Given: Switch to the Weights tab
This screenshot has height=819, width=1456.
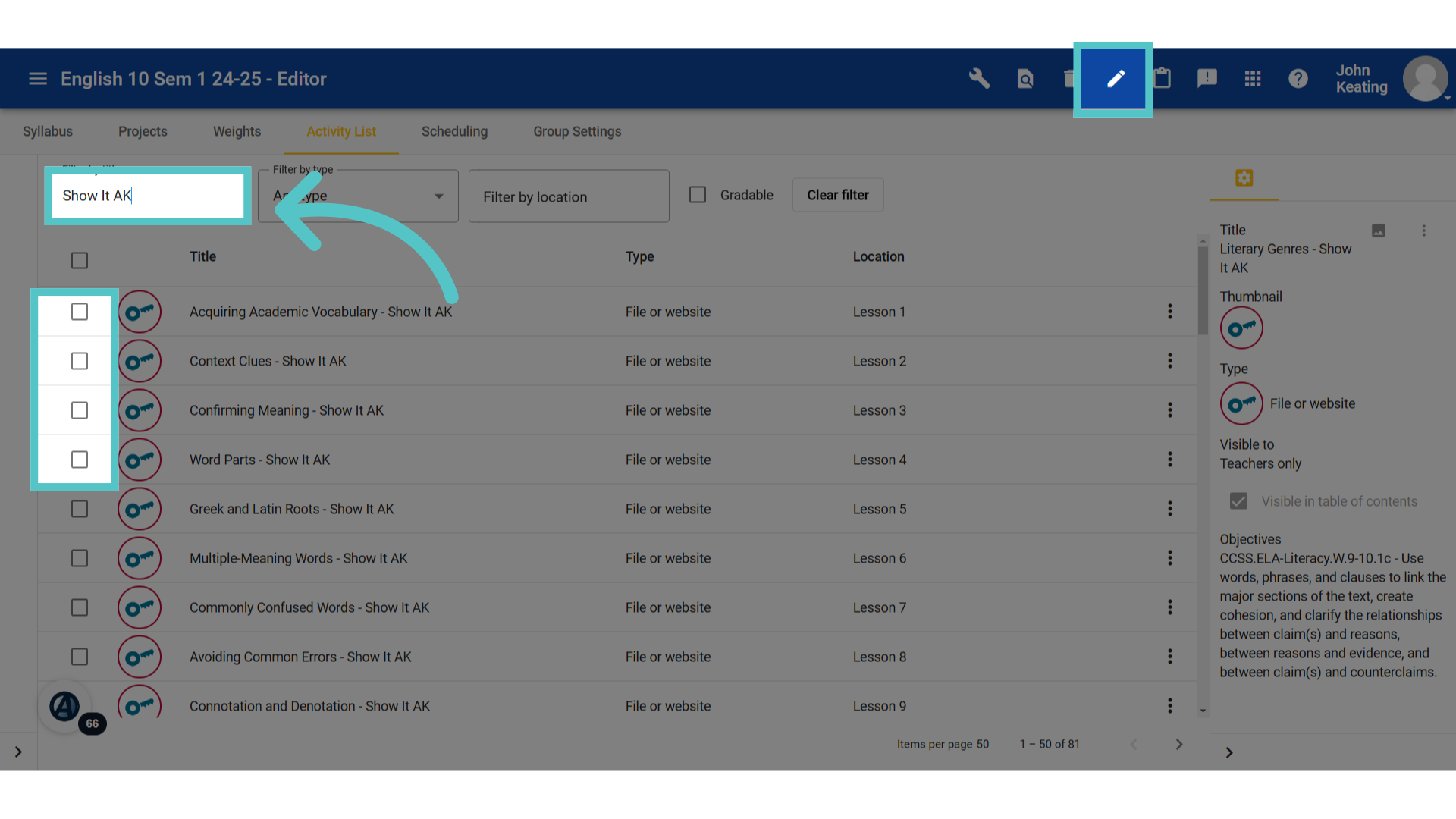Looking at the screenshot, I should click(237, 131).
